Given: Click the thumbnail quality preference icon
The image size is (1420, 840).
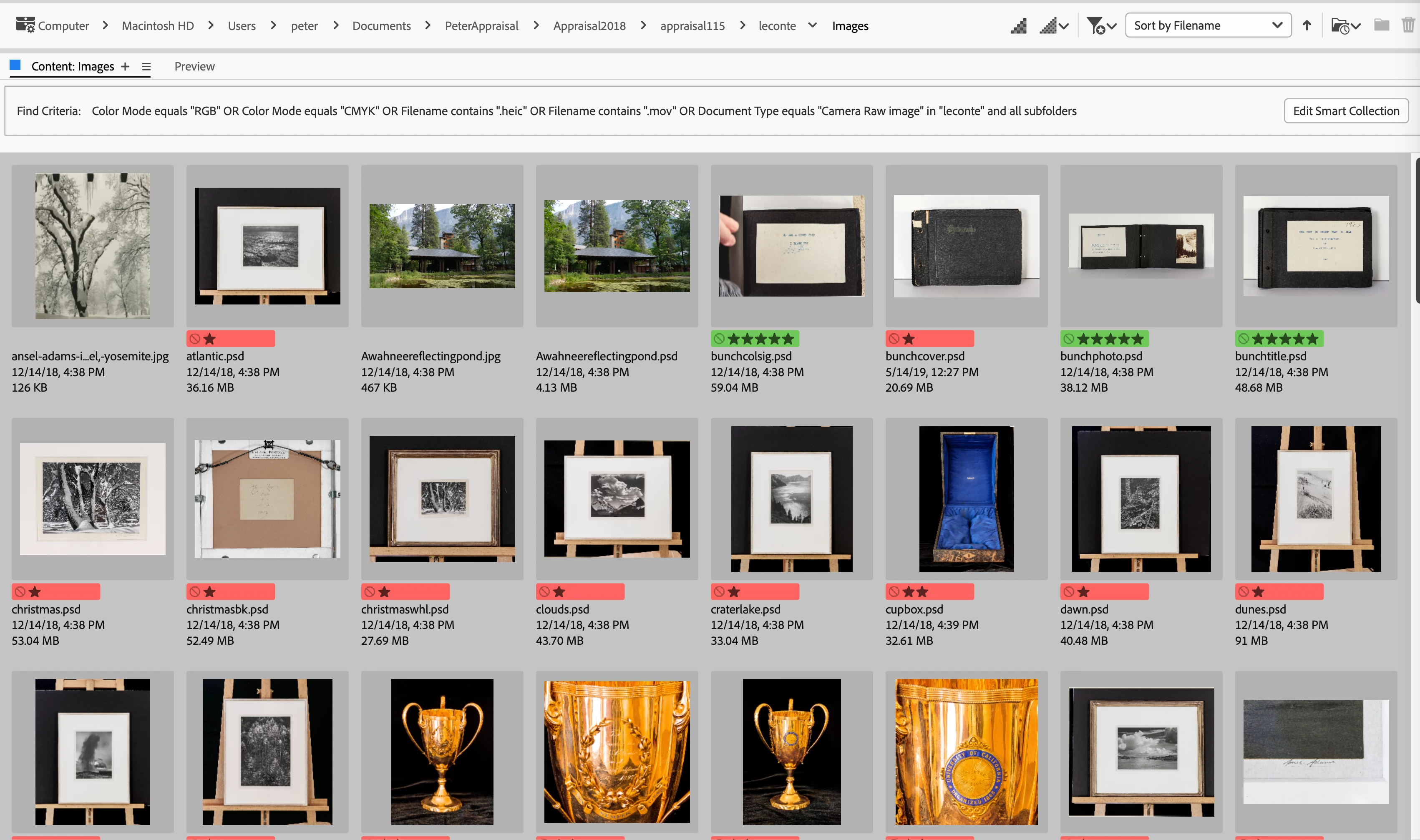Looking at the screenshot, I should point(1018,26).
